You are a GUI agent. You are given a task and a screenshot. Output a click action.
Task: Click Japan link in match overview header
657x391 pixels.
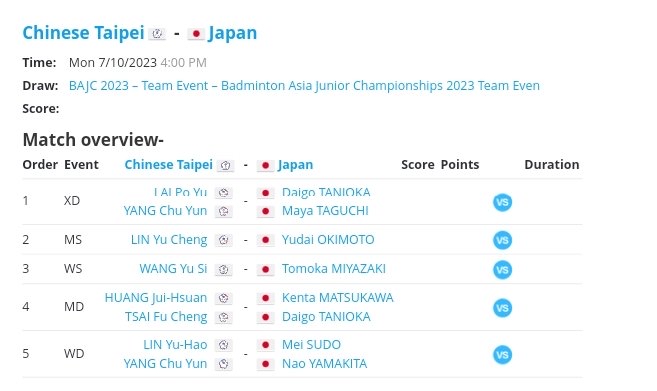[295, 165]
